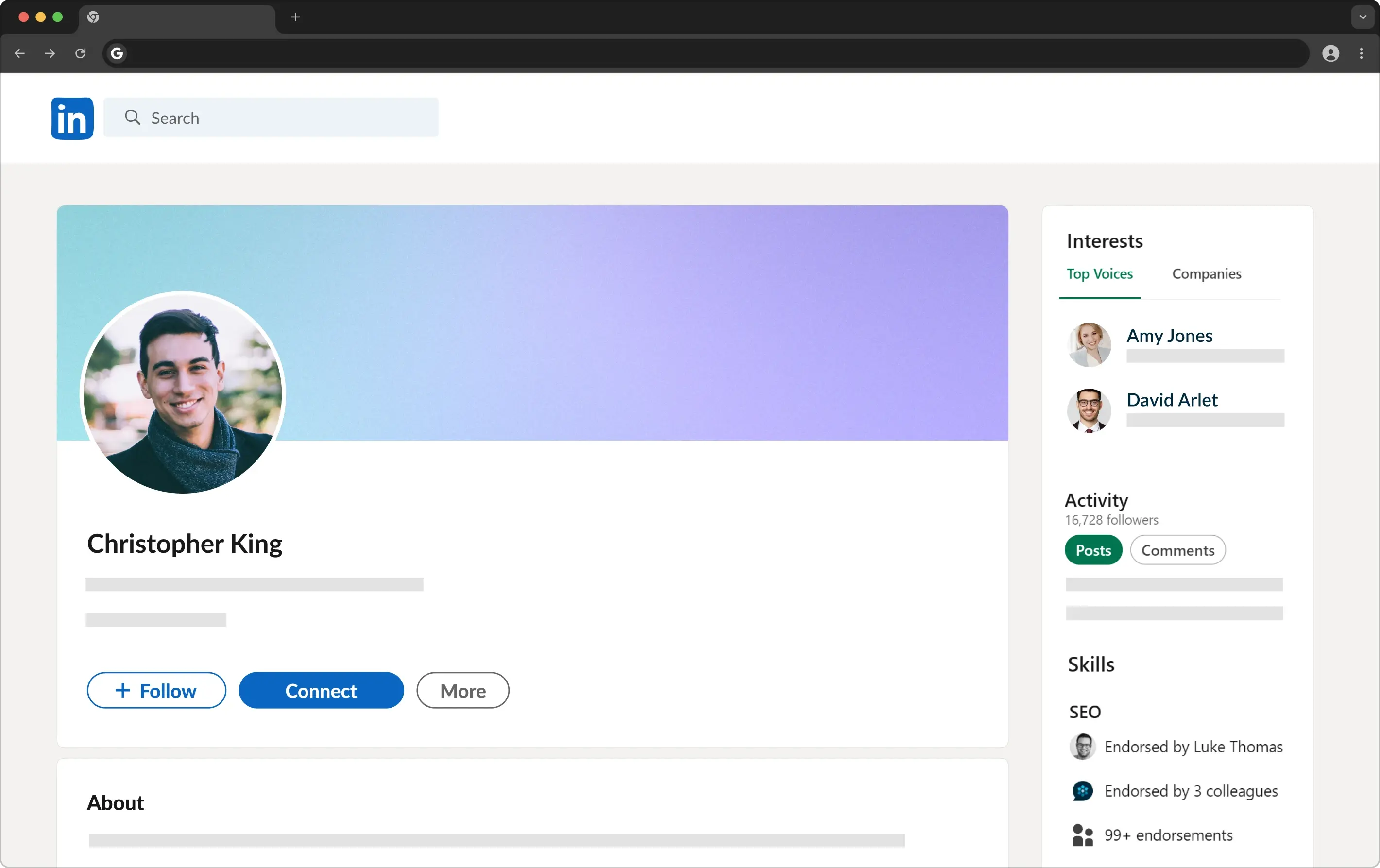Click the 99+ endorsements people icon

[x=1082, y=835]
